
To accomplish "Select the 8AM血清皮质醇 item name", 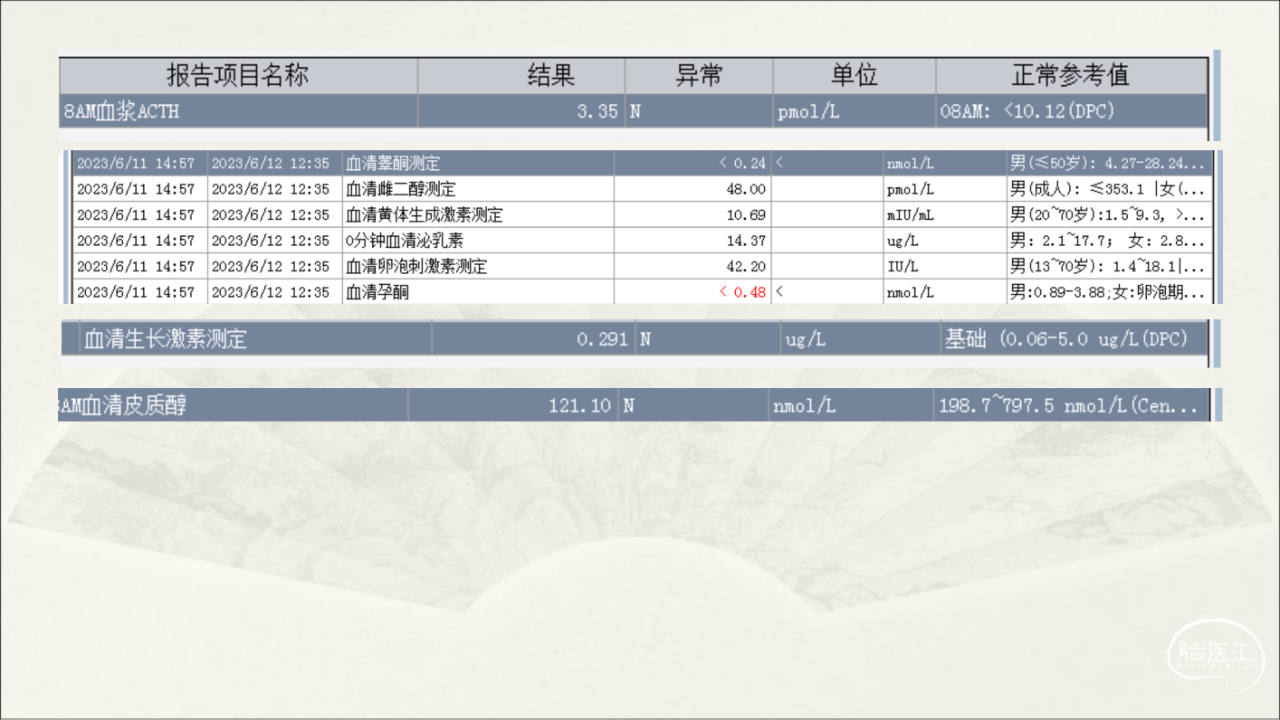I will pos(122,406).
